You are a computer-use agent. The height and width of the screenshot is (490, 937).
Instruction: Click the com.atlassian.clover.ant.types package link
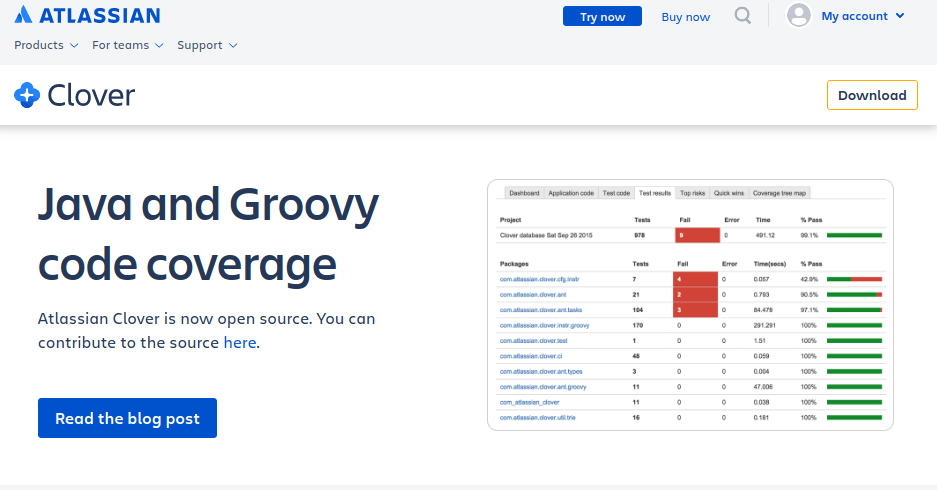point(541,371)
